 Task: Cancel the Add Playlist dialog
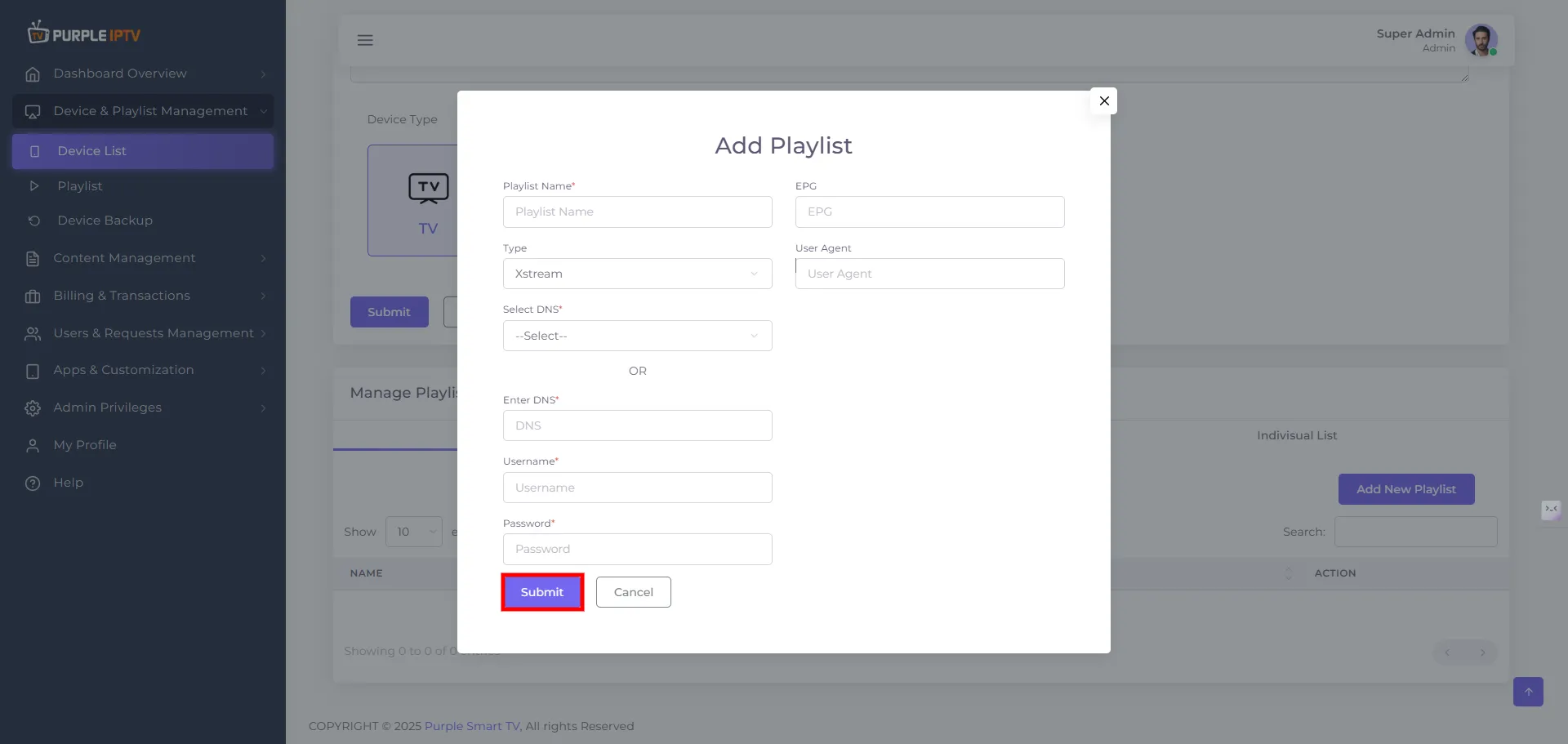[x=634, y=592]
